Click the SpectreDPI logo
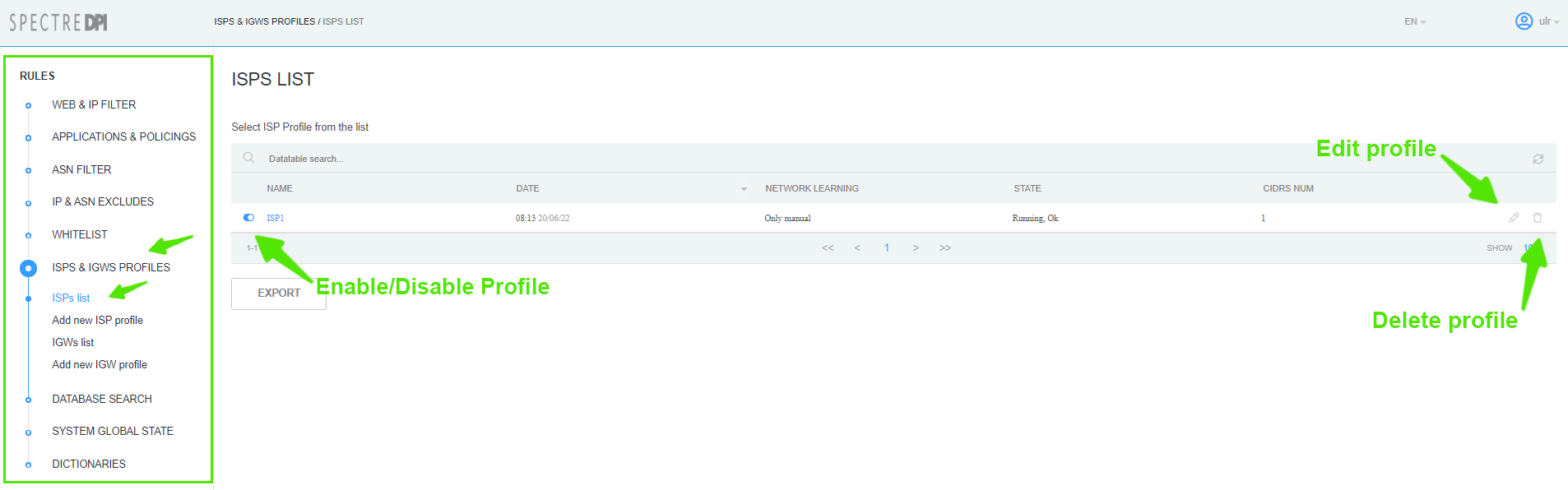This screenshot has height=490, width=1568. [58, 22]
